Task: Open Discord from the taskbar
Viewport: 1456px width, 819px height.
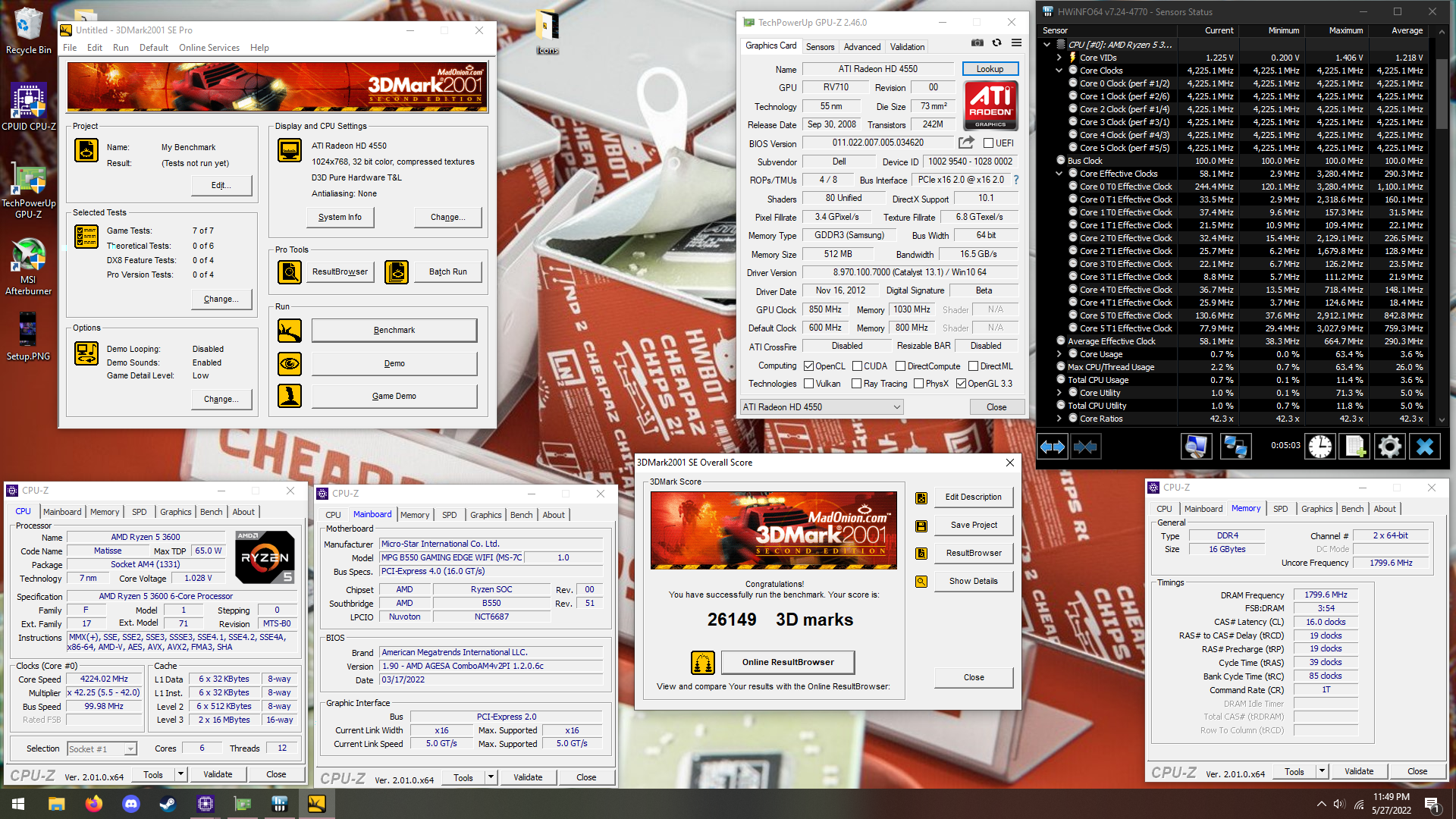Action: pyautogui.click(x=131, y=804)
